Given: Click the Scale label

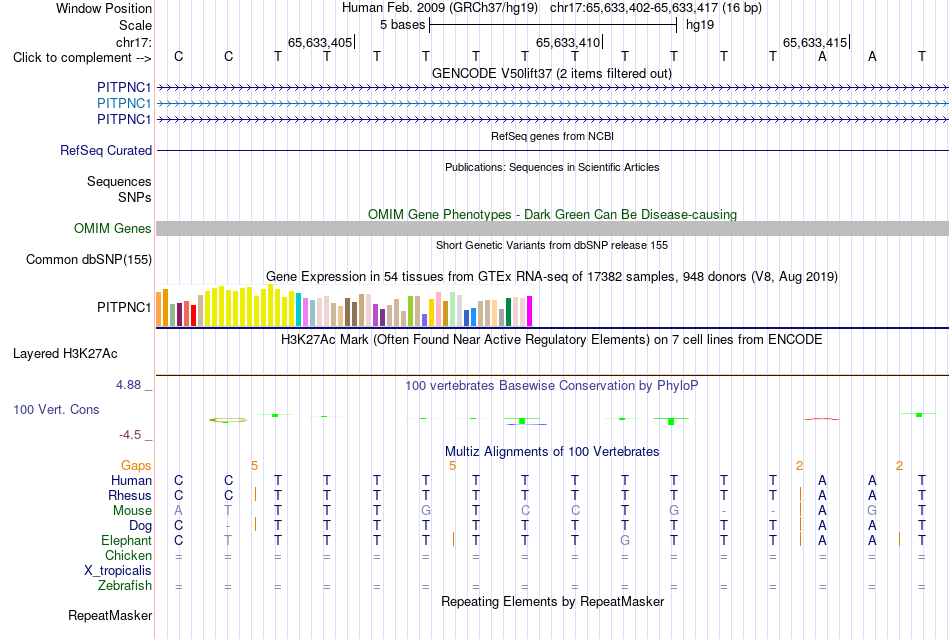Looking at the screenshot, I should [x=135, y=25].
